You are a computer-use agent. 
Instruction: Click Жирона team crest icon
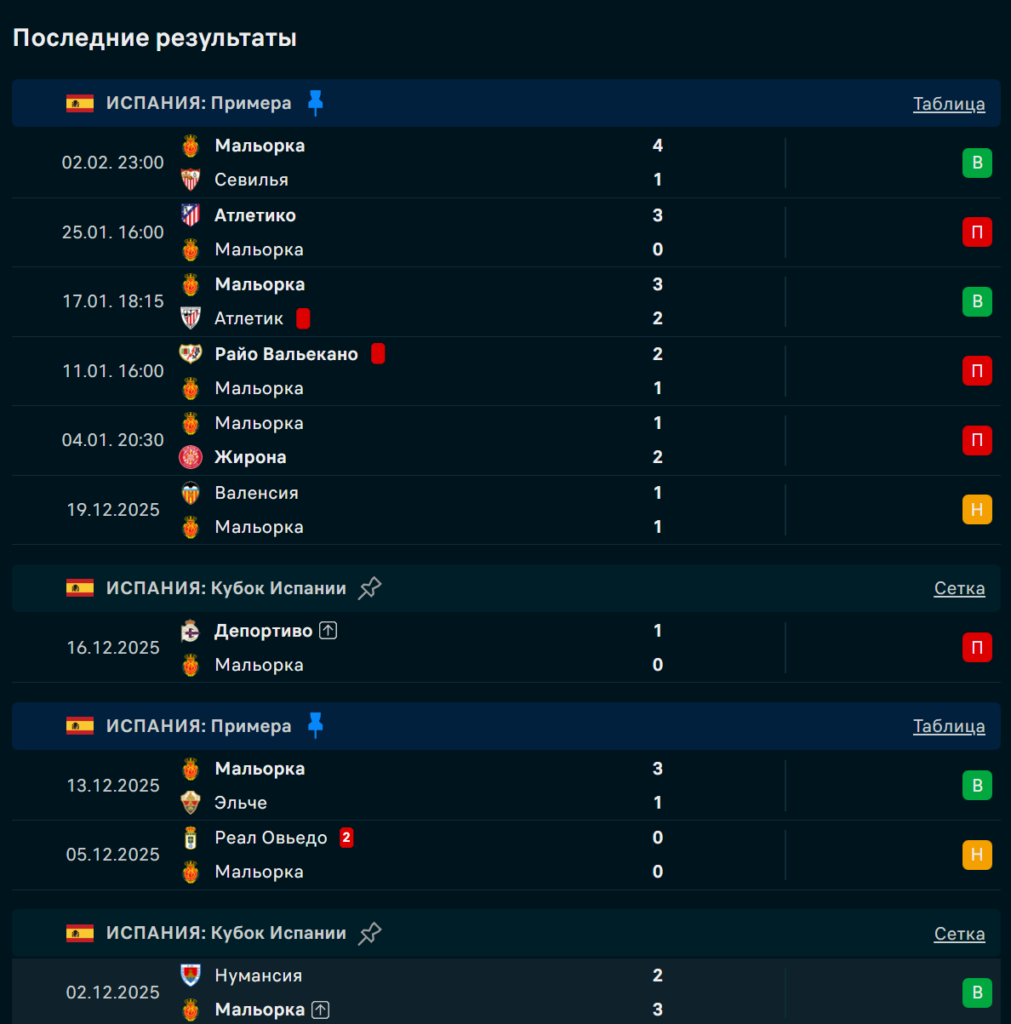click(190, 458)
